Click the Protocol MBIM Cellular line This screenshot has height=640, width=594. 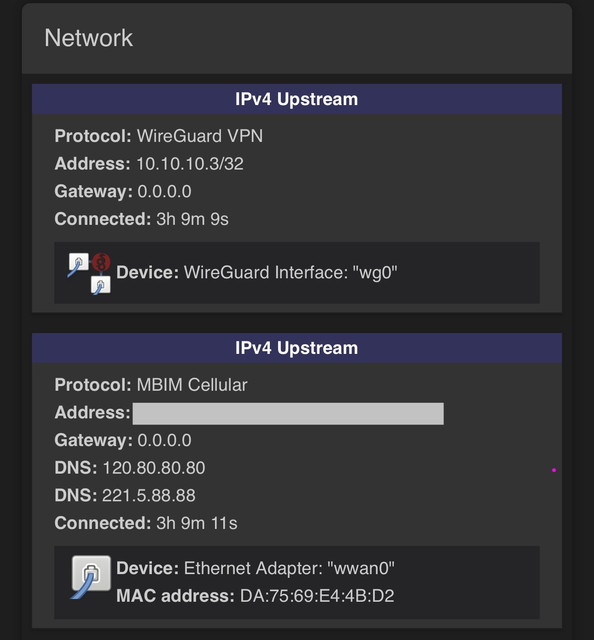(151, 385)
